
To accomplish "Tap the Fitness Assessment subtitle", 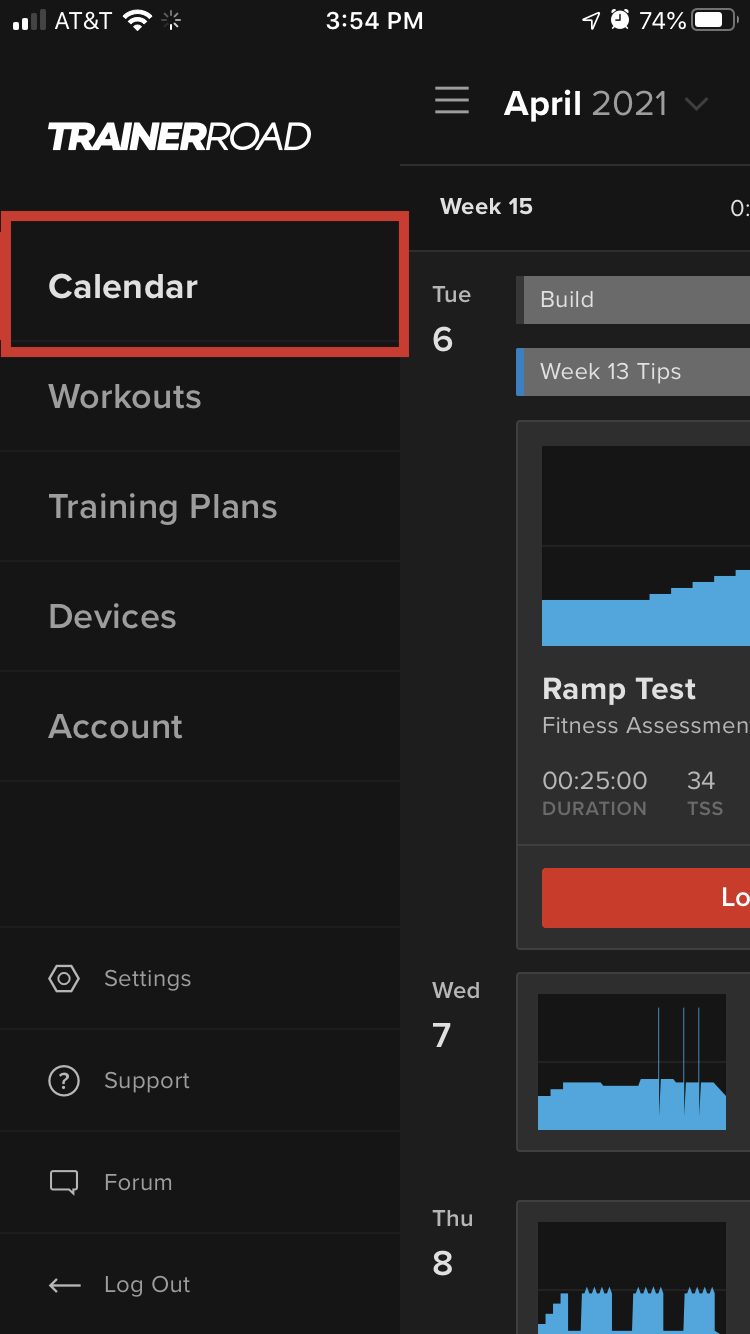I will [646, 726].
